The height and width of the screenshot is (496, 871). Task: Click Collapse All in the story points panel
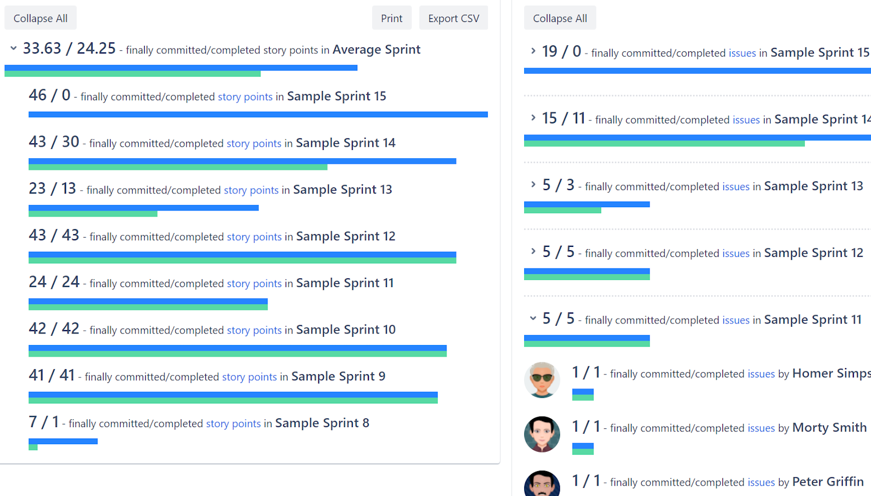tap(40, 18)
